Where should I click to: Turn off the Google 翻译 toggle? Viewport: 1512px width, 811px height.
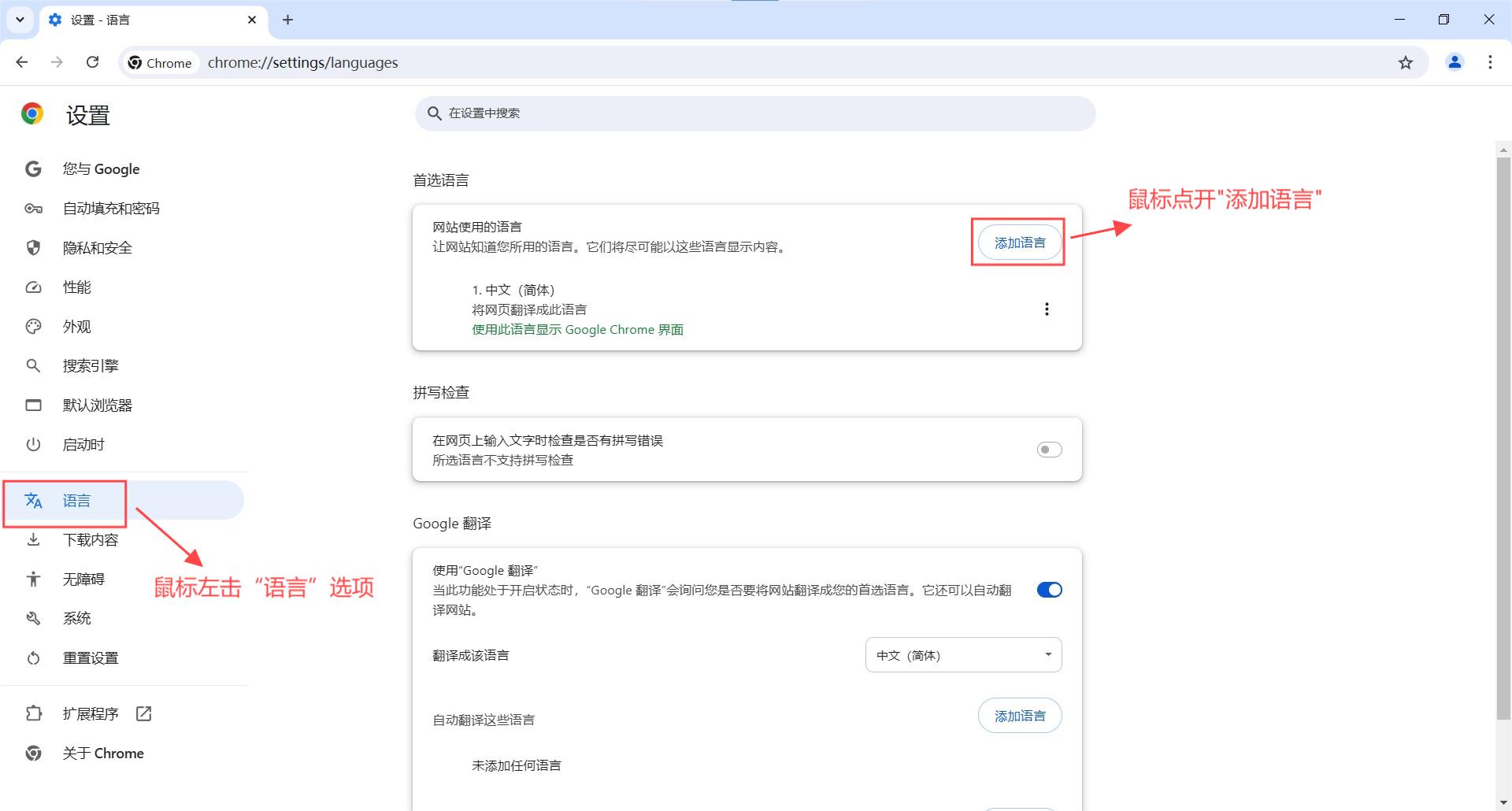coord(1049,590)
